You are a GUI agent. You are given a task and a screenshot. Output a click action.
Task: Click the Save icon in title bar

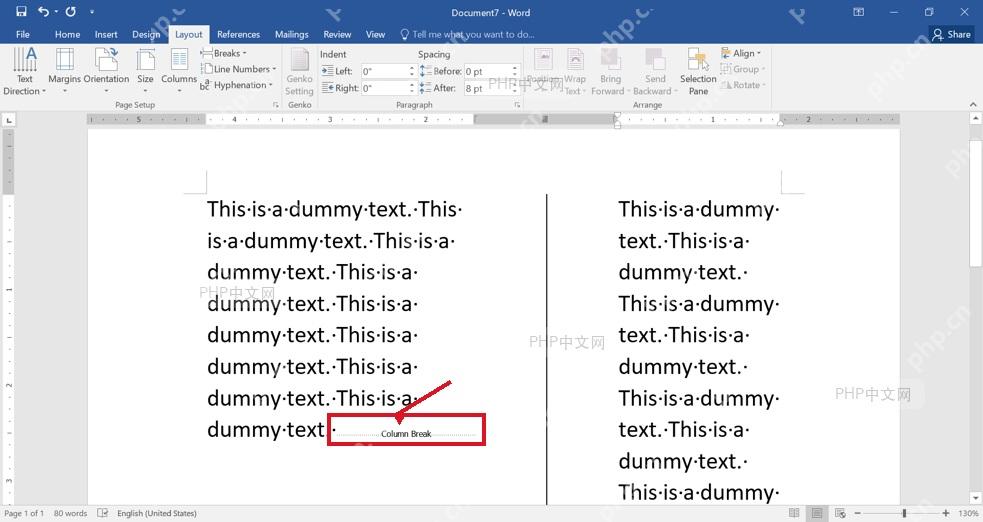21,11
